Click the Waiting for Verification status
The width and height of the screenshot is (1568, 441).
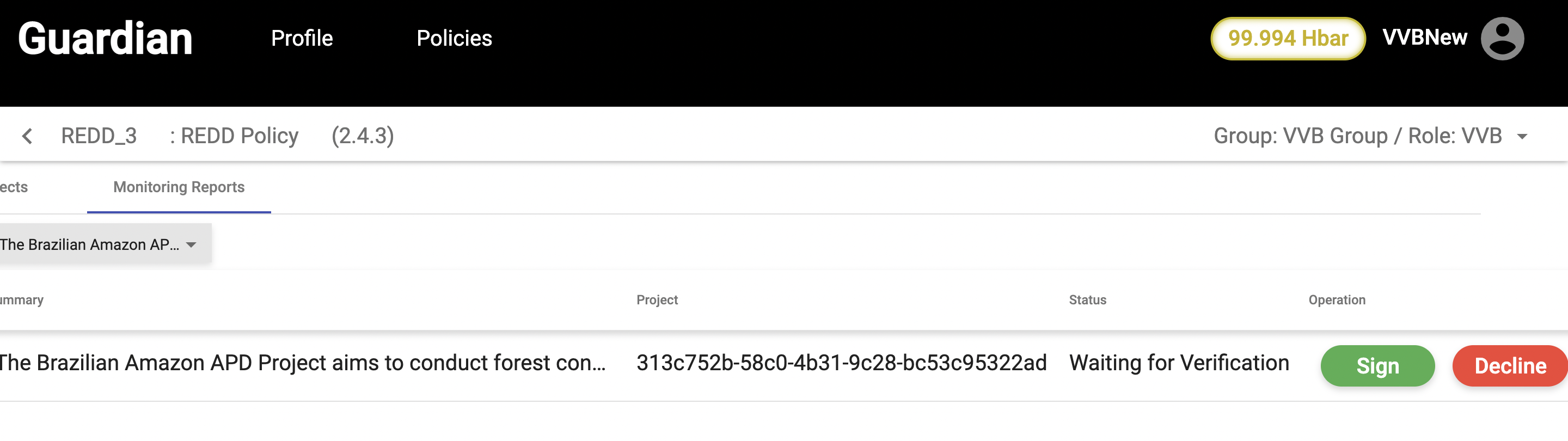click(x=1179, y=363)
